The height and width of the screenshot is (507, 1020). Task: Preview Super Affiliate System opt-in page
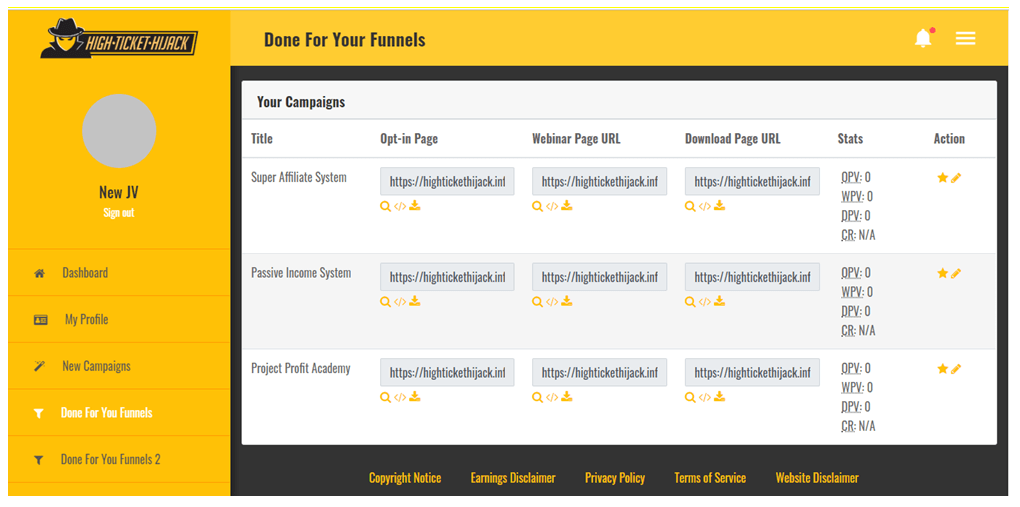(x=385, y=206)
